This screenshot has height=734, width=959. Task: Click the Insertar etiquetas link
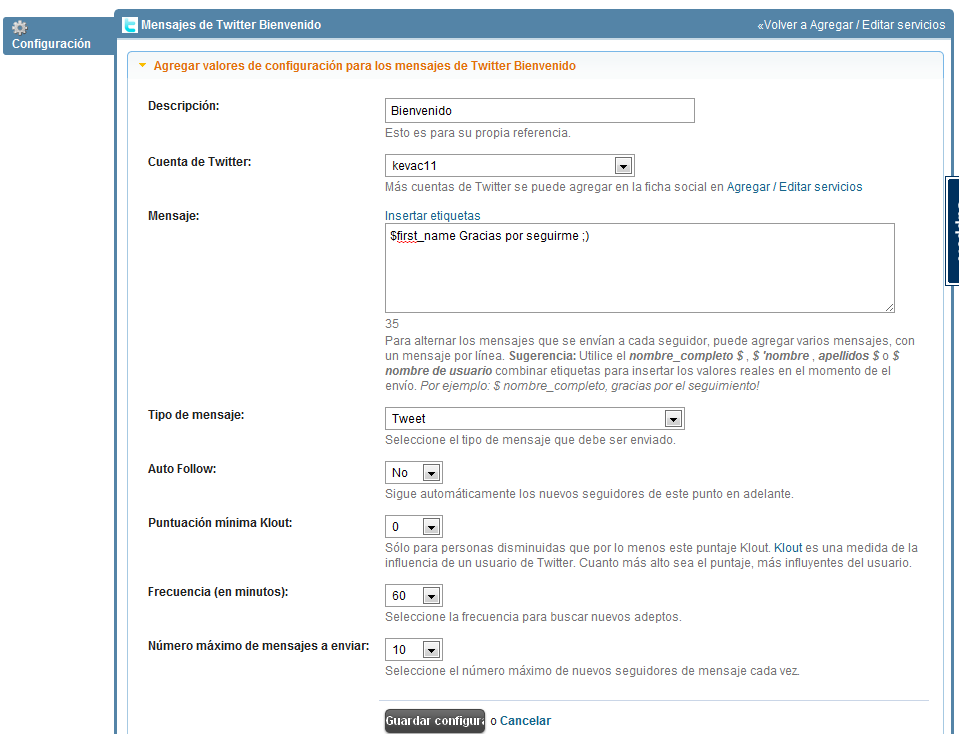point(432,215)
